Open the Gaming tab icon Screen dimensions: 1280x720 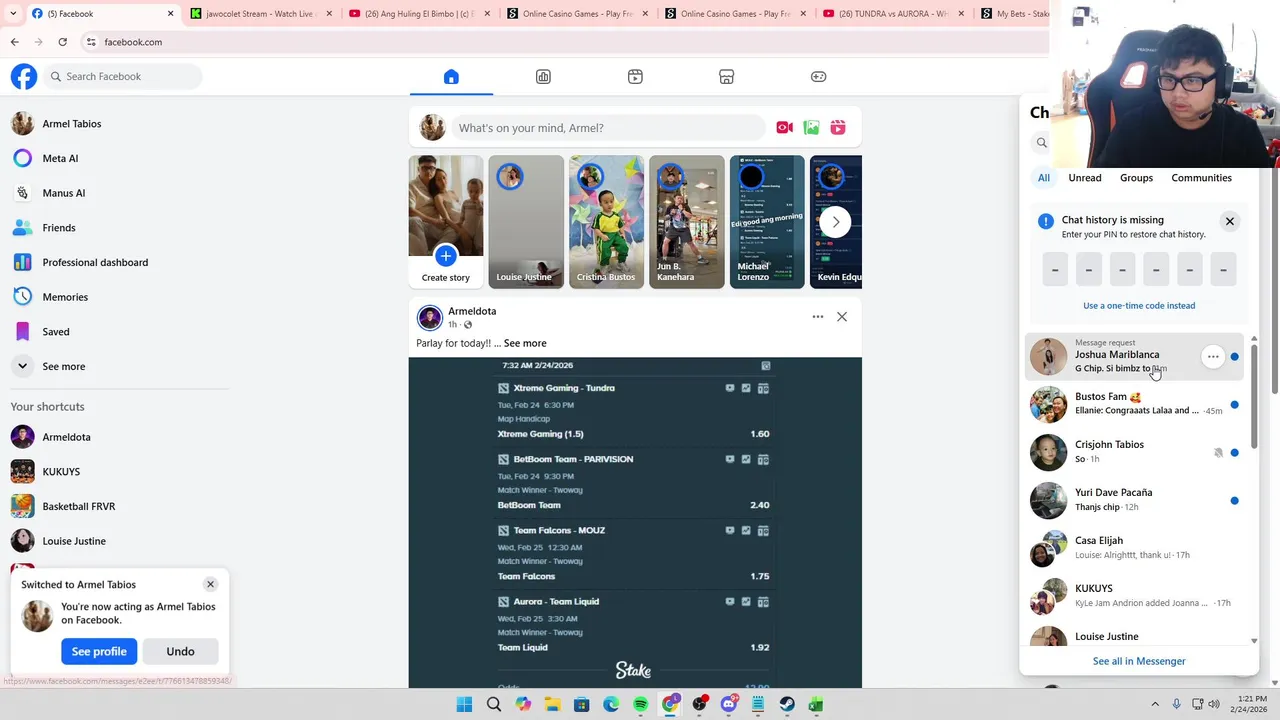(x=818, y=77)
